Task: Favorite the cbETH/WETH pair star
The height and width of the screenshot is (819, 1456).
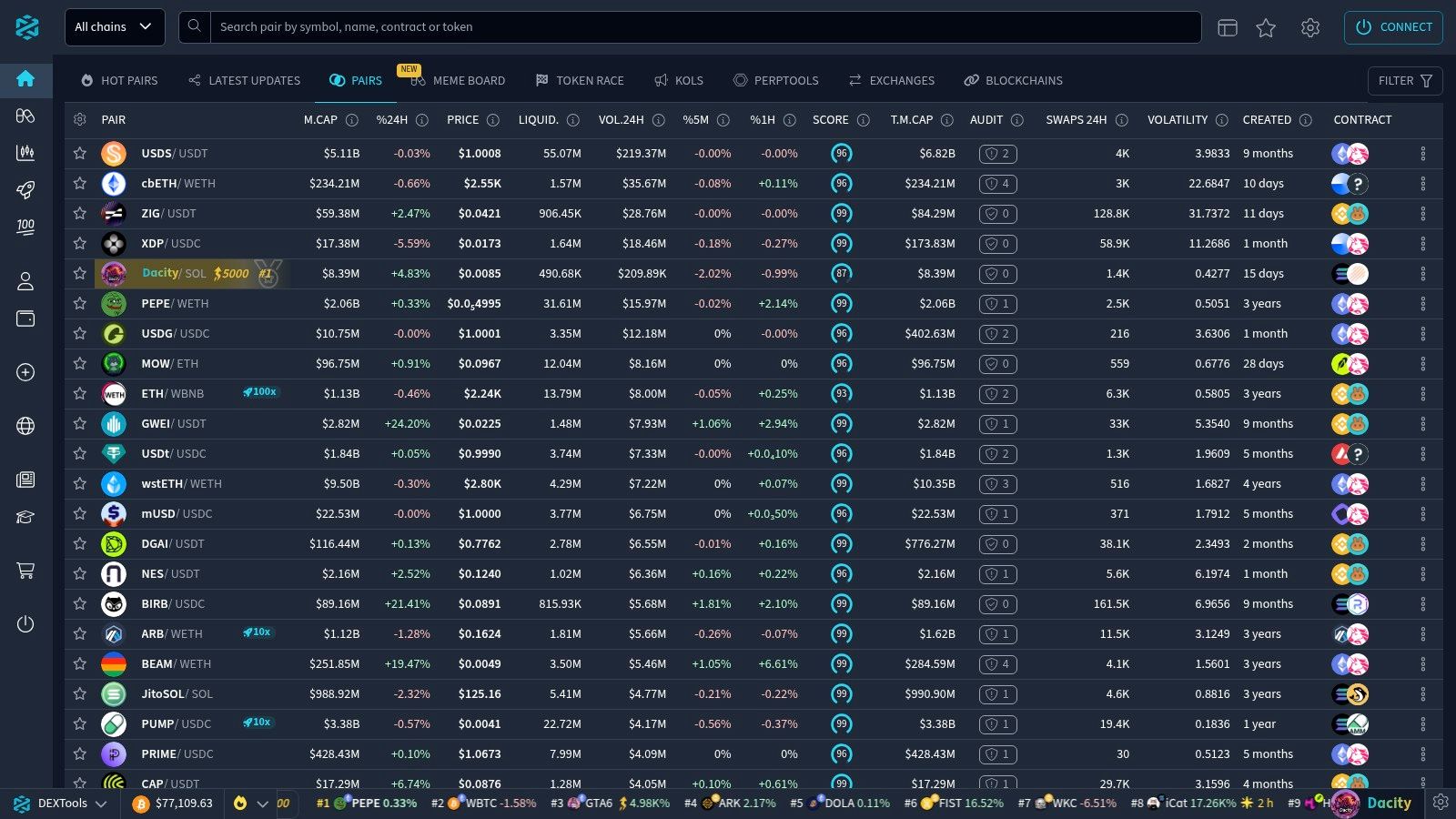Action: [x=80, y=184]
